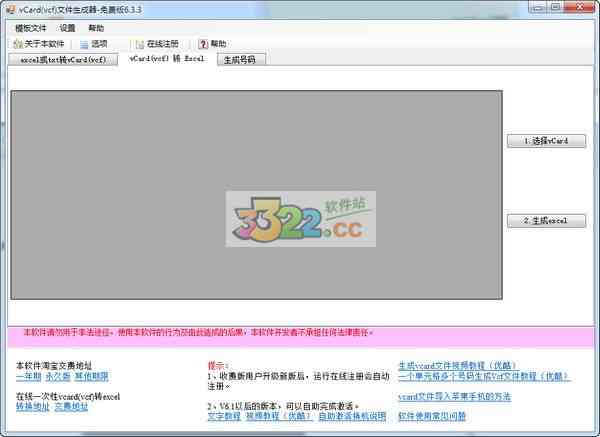Open the 选项 options toolbar item
600x437 pixels.
94,44
